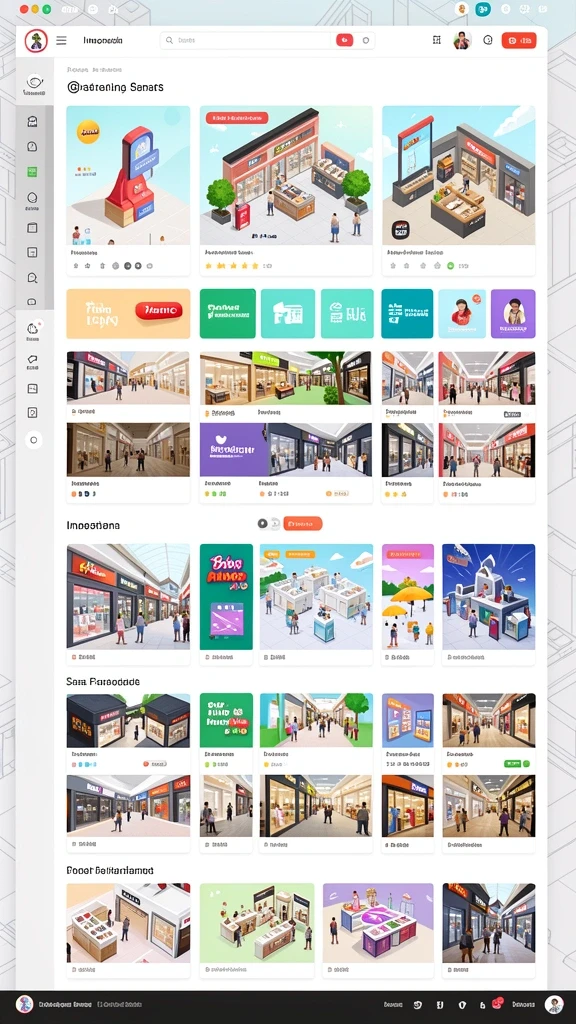Open the isometric white booths thumbnail
Viewport: 576px width, 1024px height.
point(316,596)
